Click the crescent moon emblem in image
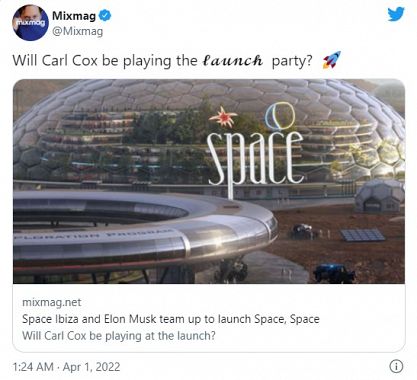 [x=279, y=116]
